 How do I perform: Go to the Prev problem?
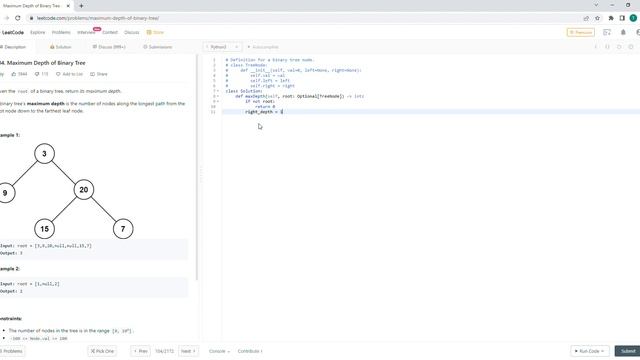pyautogui.click(x=140, y=351)
